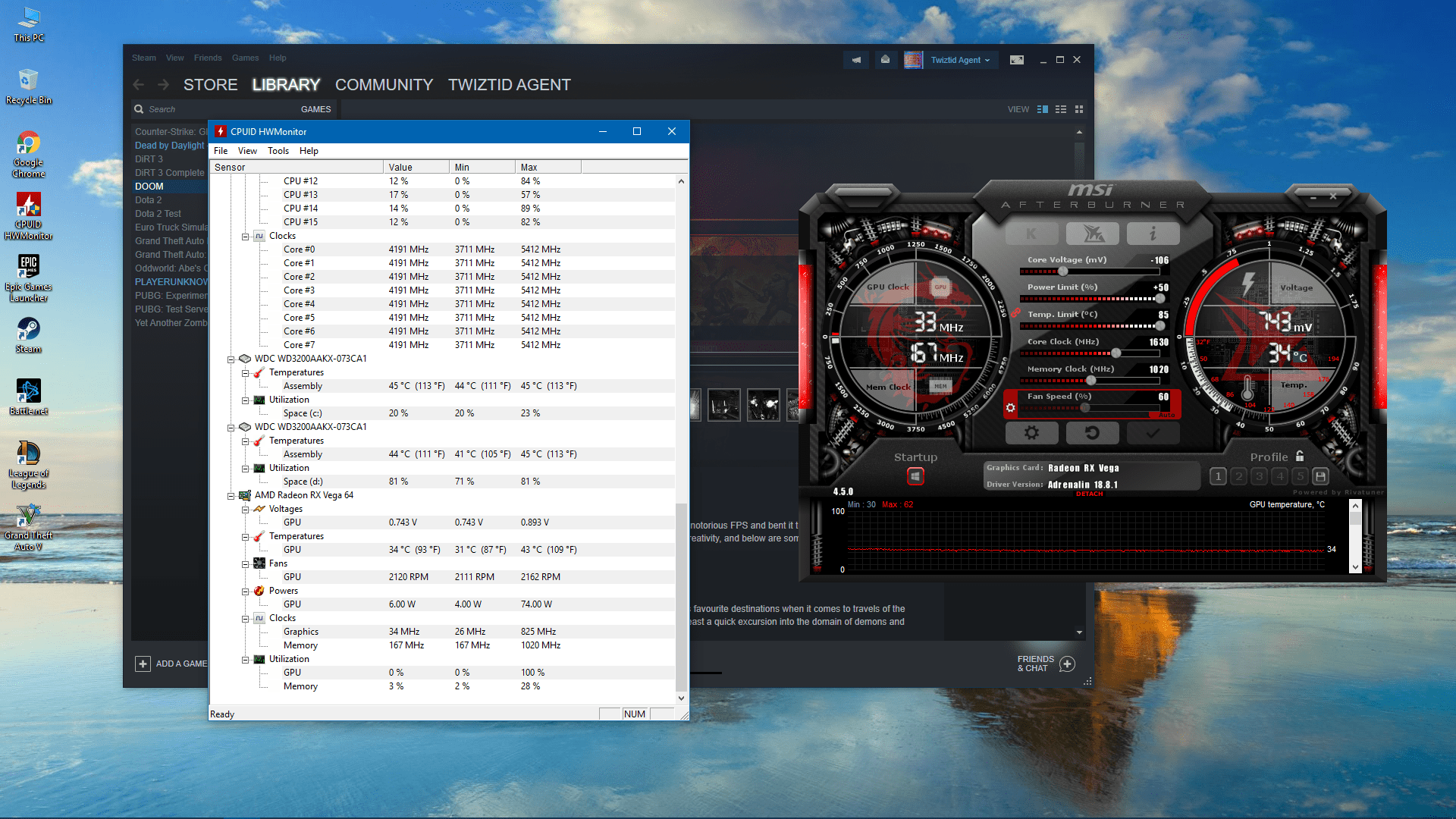Click Afterburner graph scroll down arrow
This screenshot has height=819, width=1456.
tap(1356, 566)
